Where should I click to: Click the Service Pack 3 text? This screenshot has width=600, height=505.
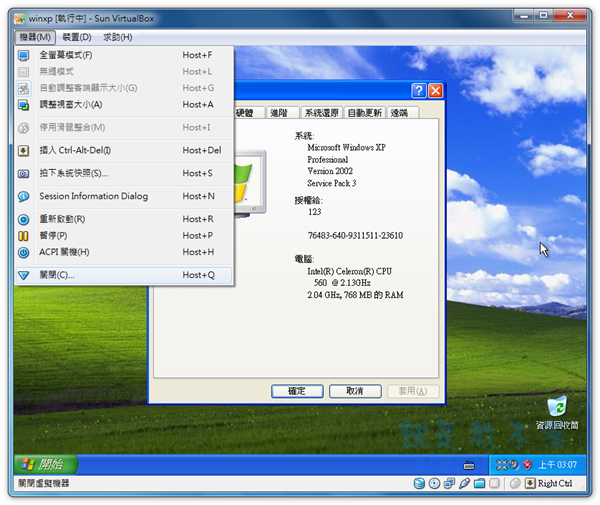(x=332, y=183)
